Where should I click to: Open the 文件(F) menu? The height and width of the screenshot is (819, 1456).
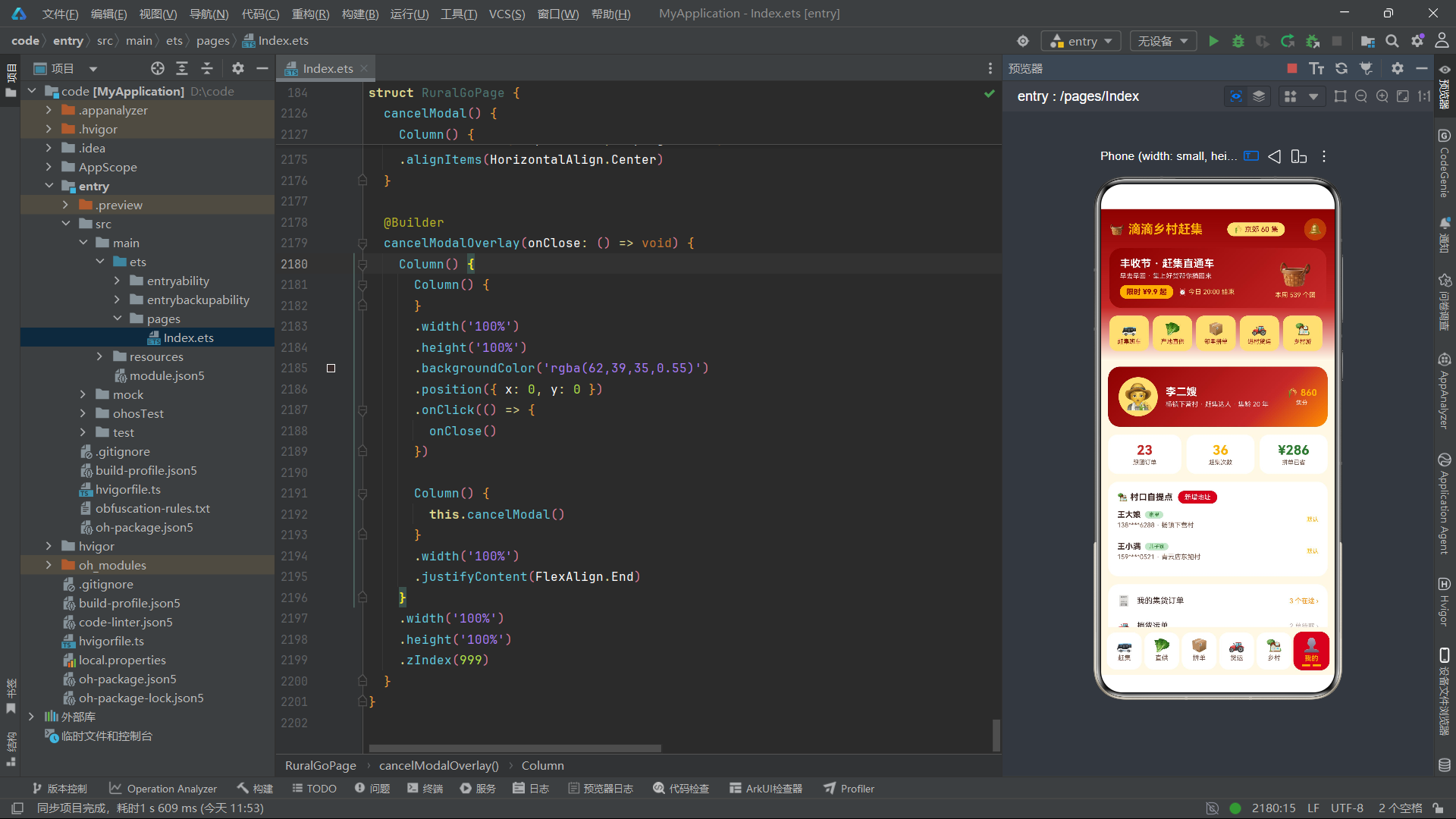click(x=60, y=14)
